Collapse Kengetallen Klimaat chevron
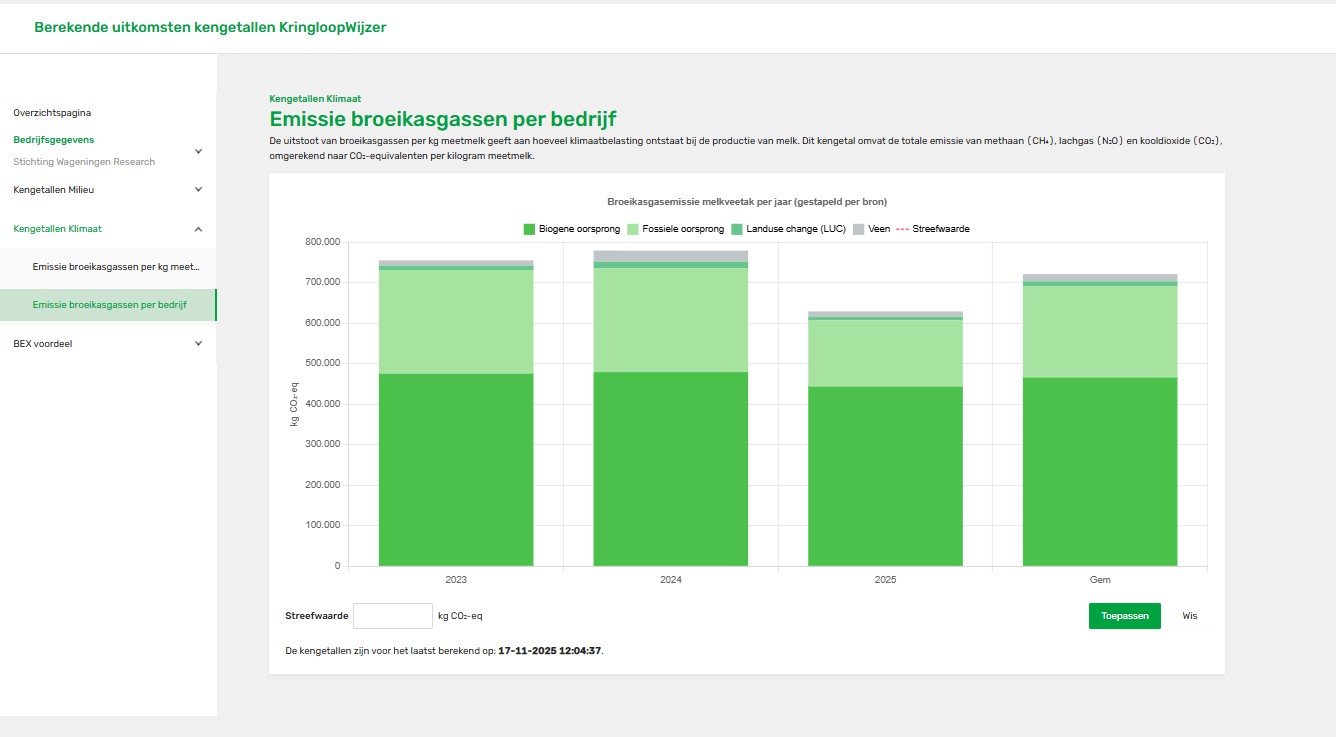The height and width of the screenshot is (737, 1336). click(x=198, y=229)
